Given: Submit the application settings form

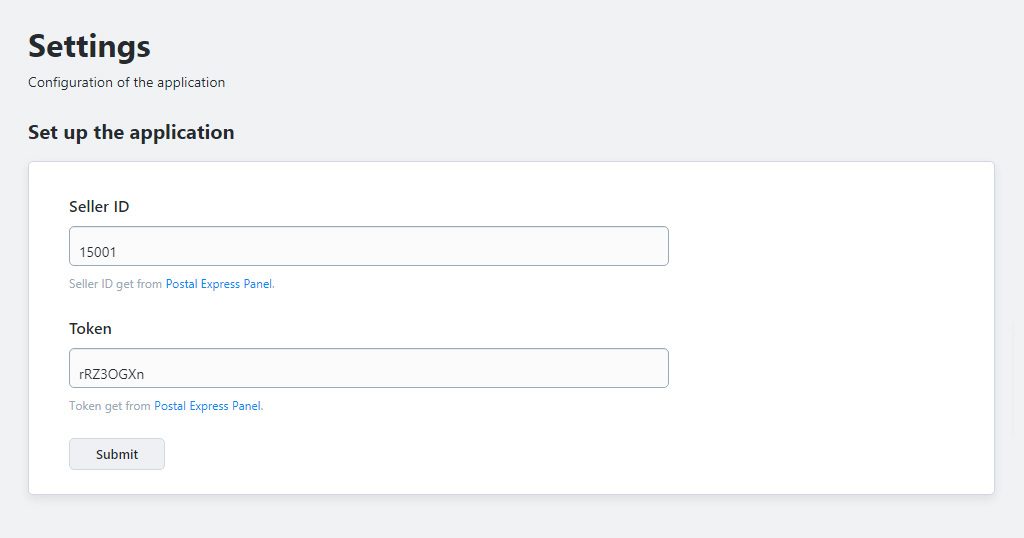Looking at the screenshot, I should point(117,454).
